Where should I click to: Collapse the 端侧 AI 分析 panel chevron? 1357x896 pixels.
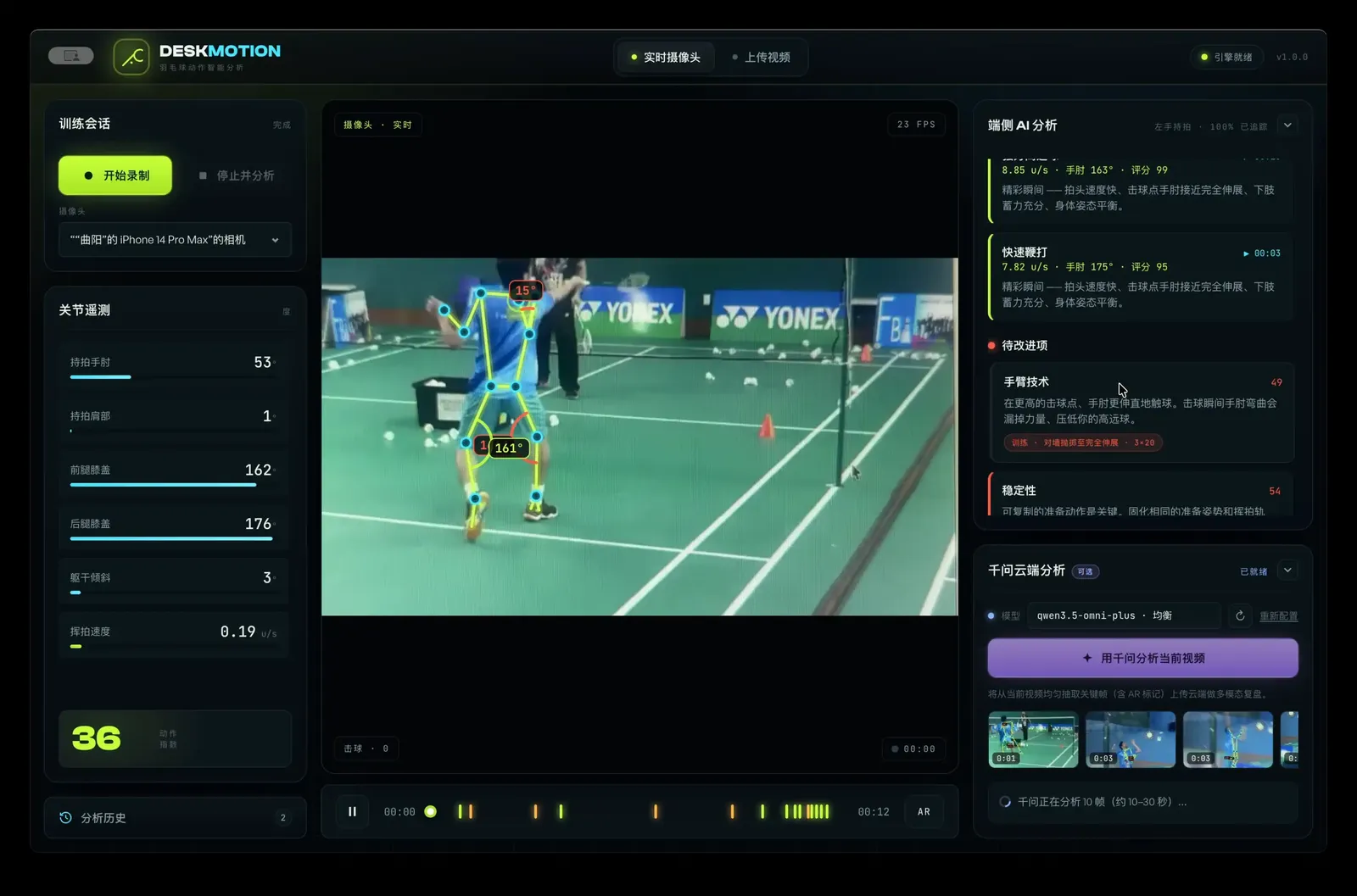pos(1287,125)
